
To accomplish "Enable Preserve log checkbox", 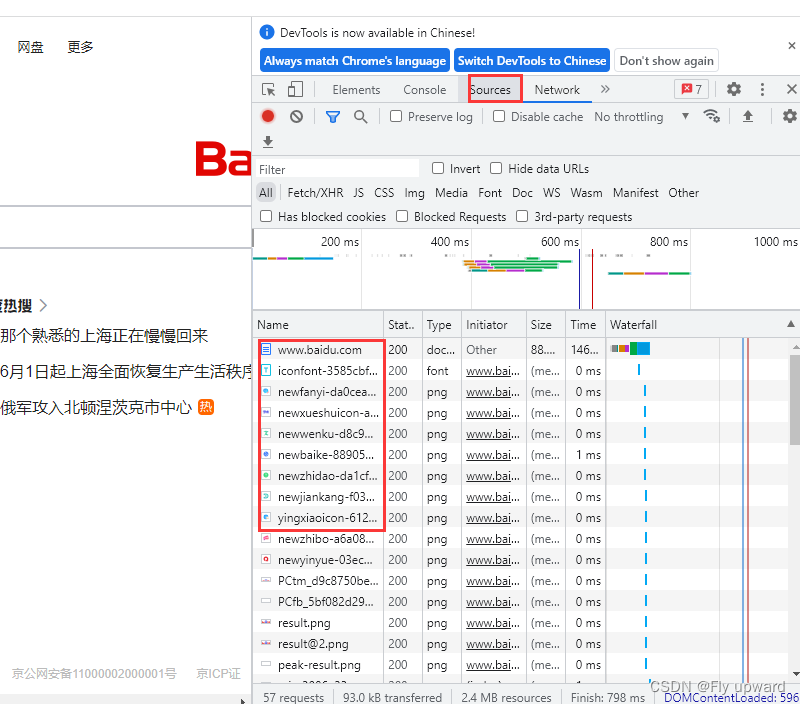I will click(395, 116).
